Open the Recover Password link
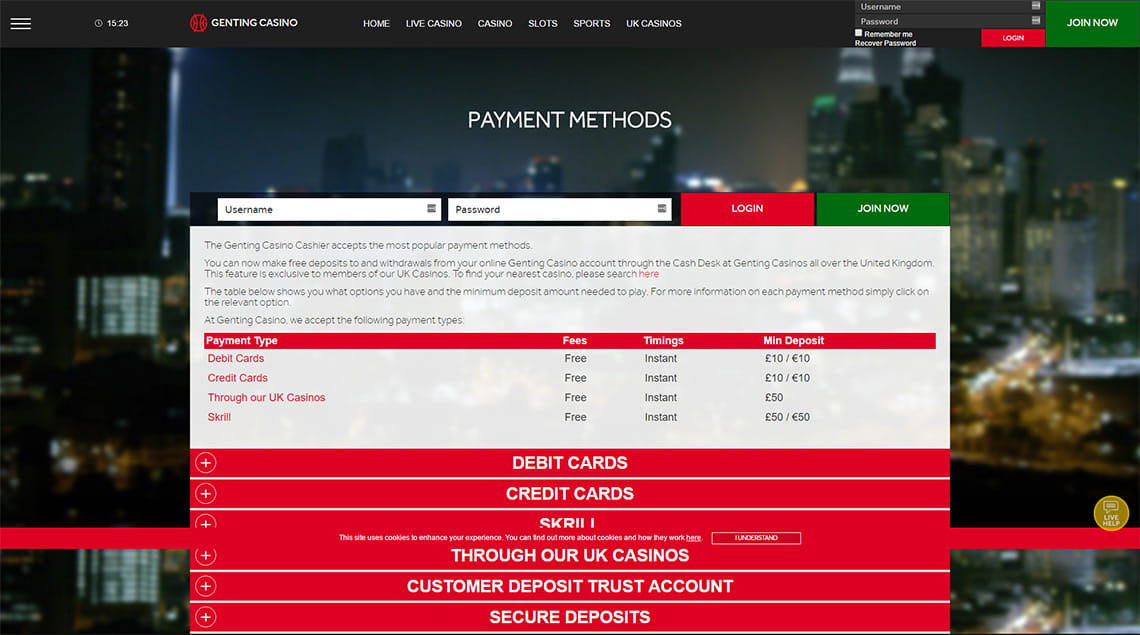 pos(886,43)
